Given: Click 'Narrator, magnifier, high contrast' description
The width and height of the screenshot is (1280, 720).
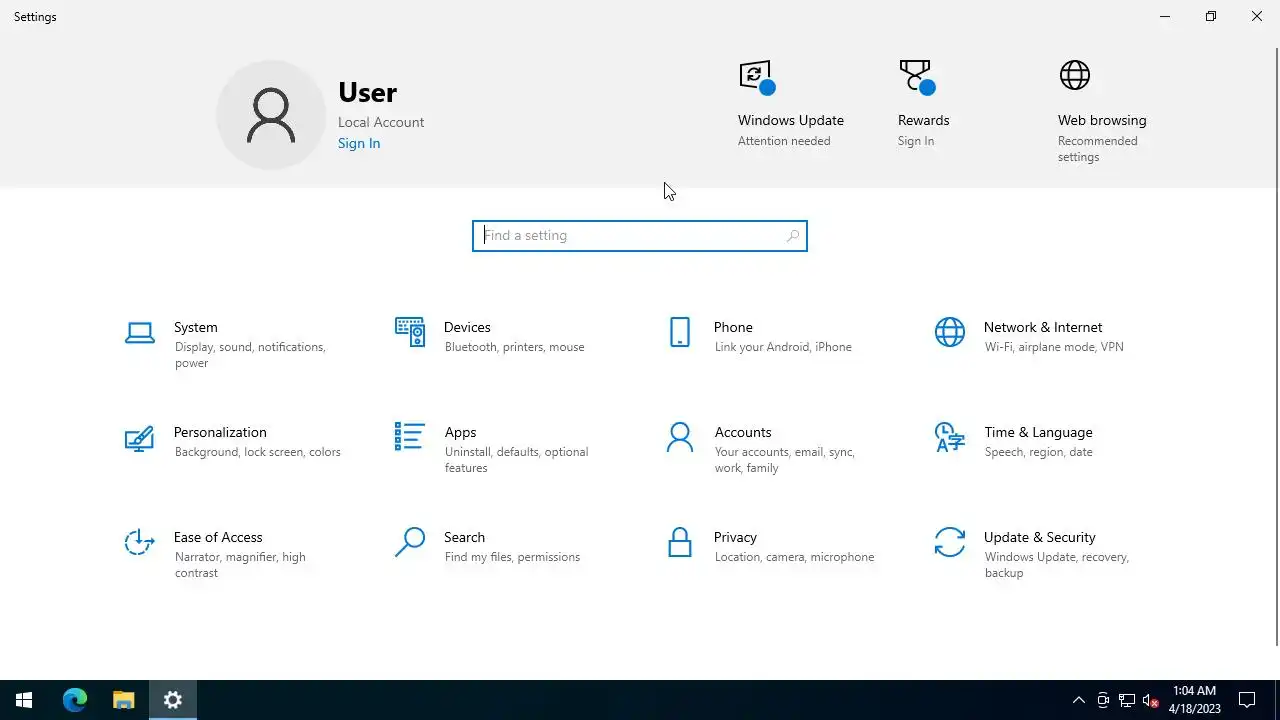Looking at the screenshot, I should 240,565.
